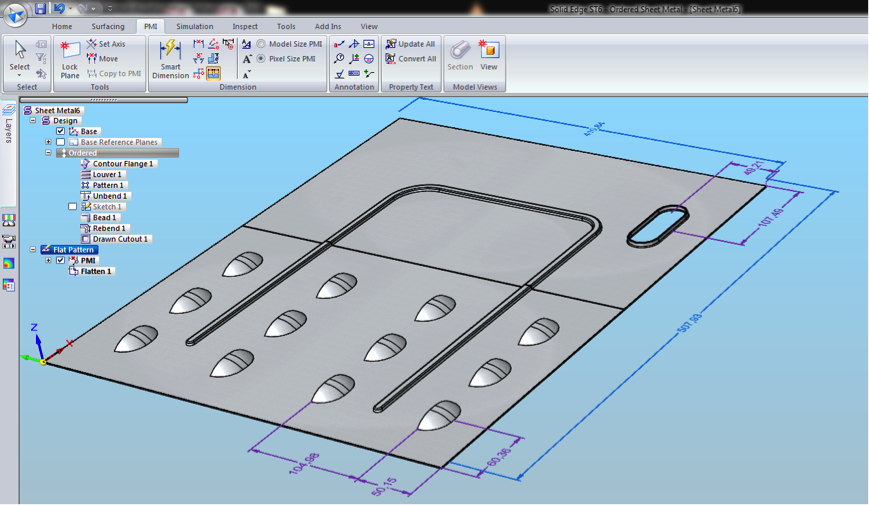
Task: Select Louver 1 feature in the tree
Action: [103, 174]
